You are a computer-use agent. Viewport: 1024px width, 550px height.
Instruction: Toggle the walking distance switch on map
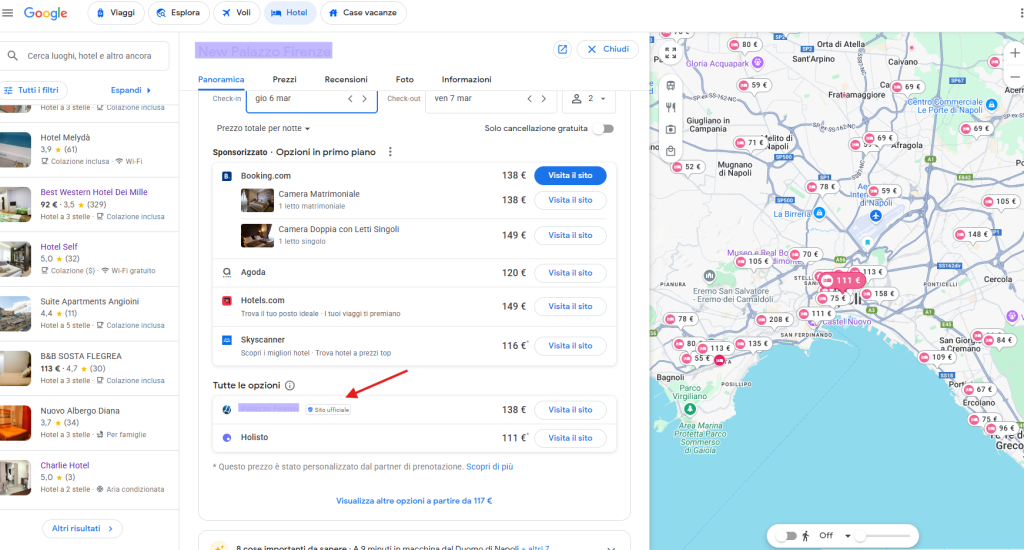click(786, 536)
